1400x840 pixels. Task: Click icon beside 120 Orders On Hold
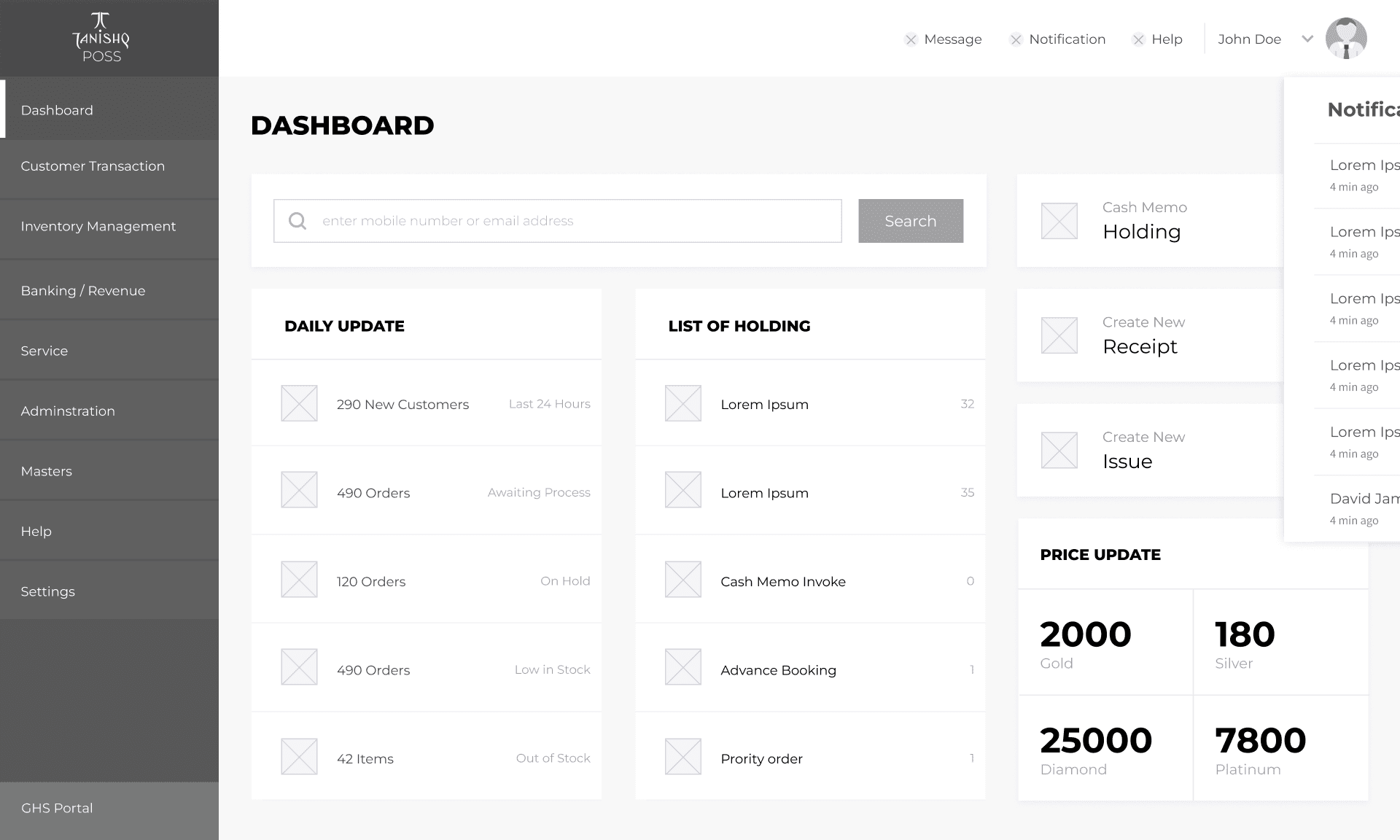tap(299, 579)
